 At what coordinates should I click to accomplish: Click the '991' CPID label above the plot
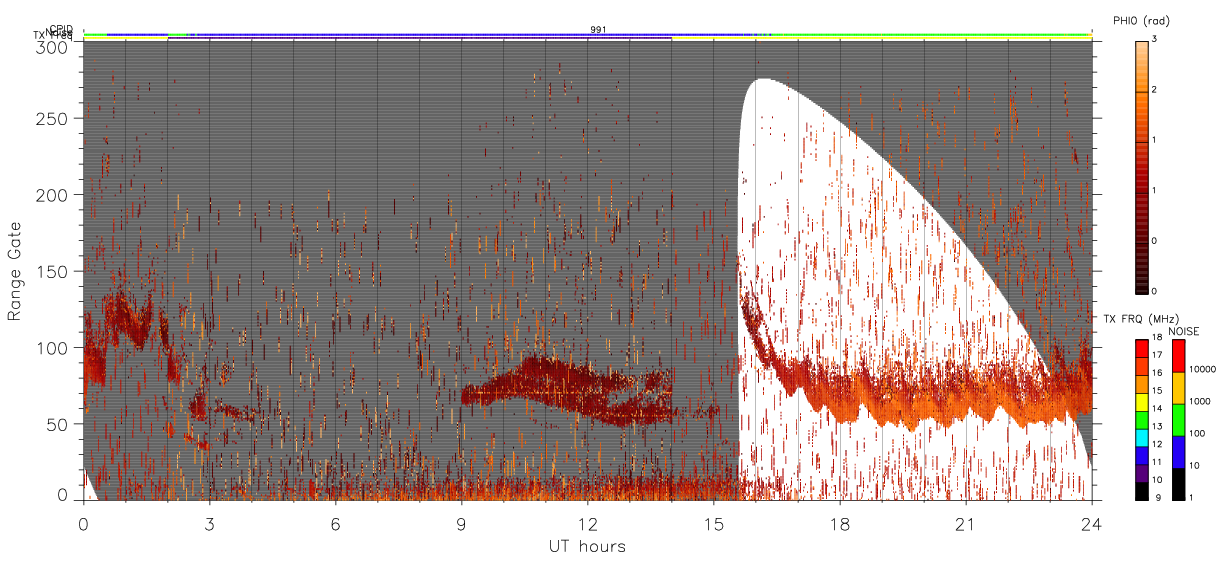(x=598, y=30)
